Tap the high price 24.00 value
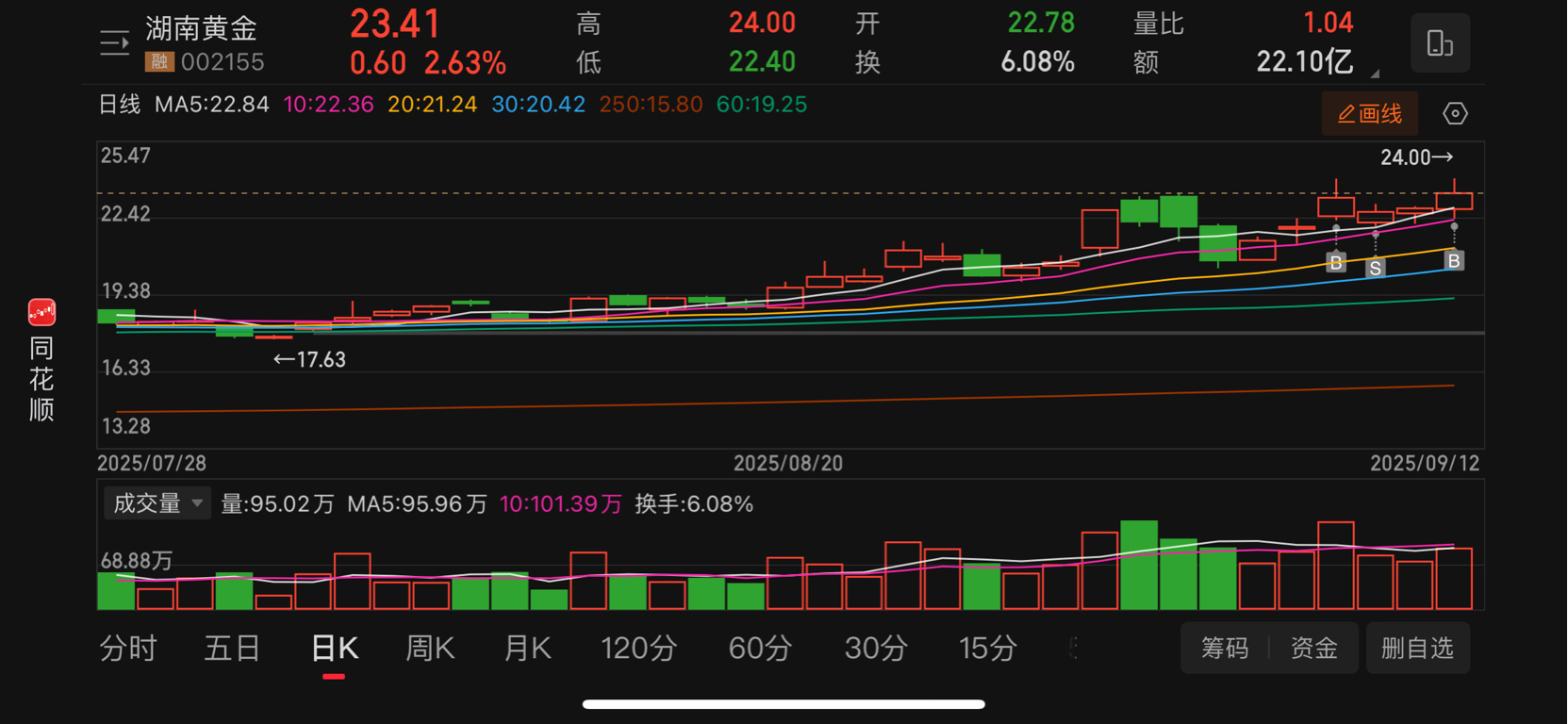Screen dimensions: 1568x724 click(x=762, y=23)
